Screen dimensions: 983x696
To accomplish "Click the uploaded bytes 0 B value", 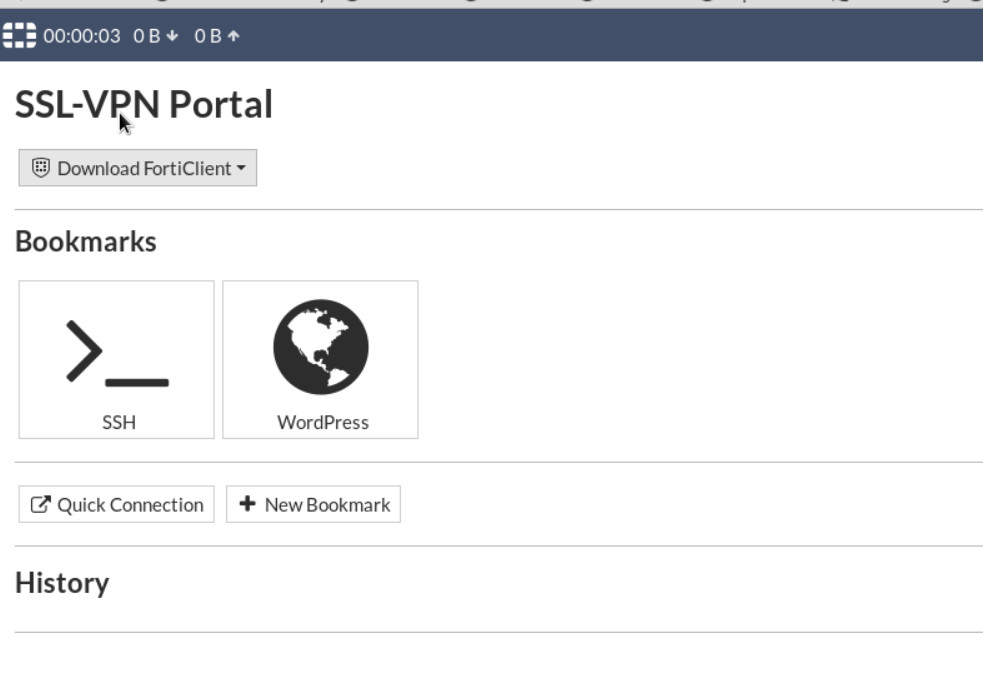I will 208,36.
